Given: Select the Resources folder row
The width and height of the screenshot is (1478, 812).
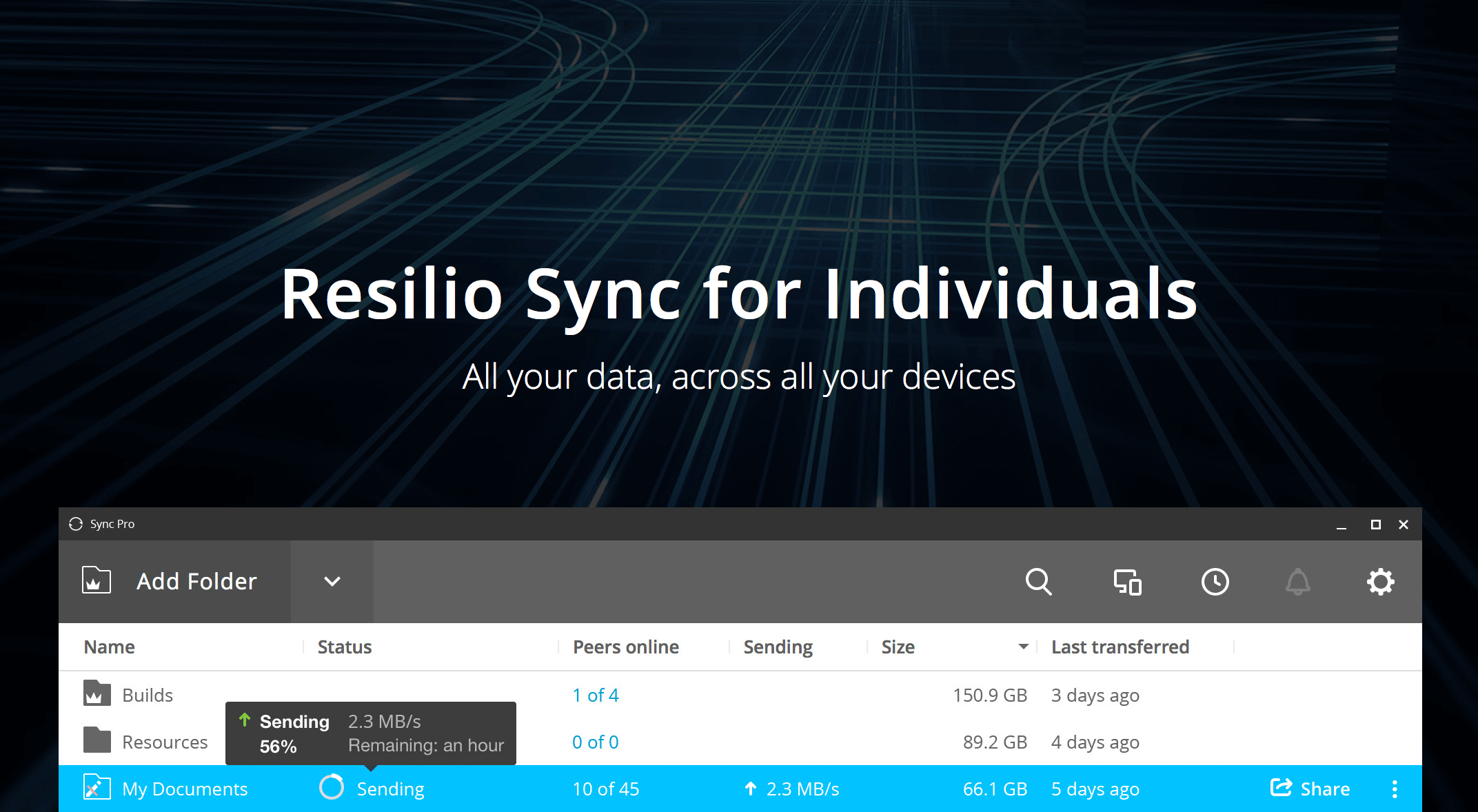Looking at the screenshot, I should [740, 742].
